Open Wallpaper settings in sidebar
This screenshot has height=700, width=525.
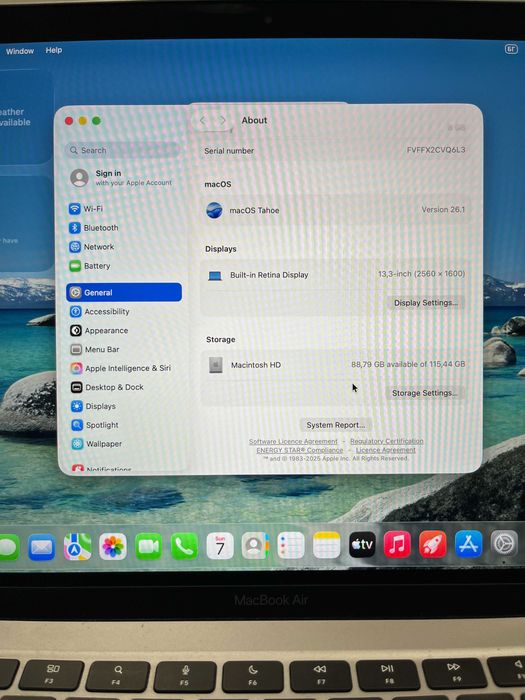97,444
